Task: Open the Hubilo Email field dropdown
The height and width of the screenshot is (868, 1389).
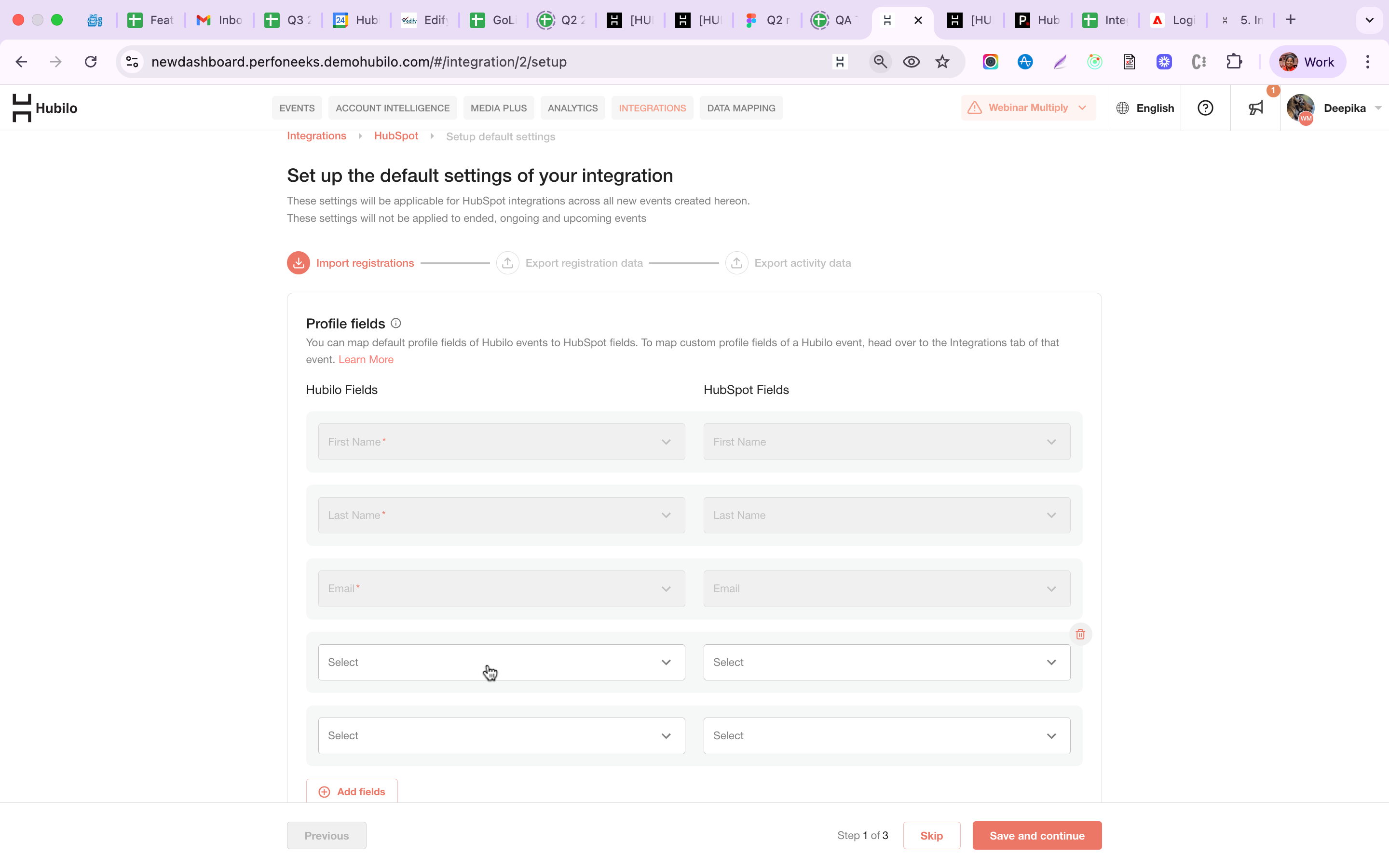Action: pos(501,589)
